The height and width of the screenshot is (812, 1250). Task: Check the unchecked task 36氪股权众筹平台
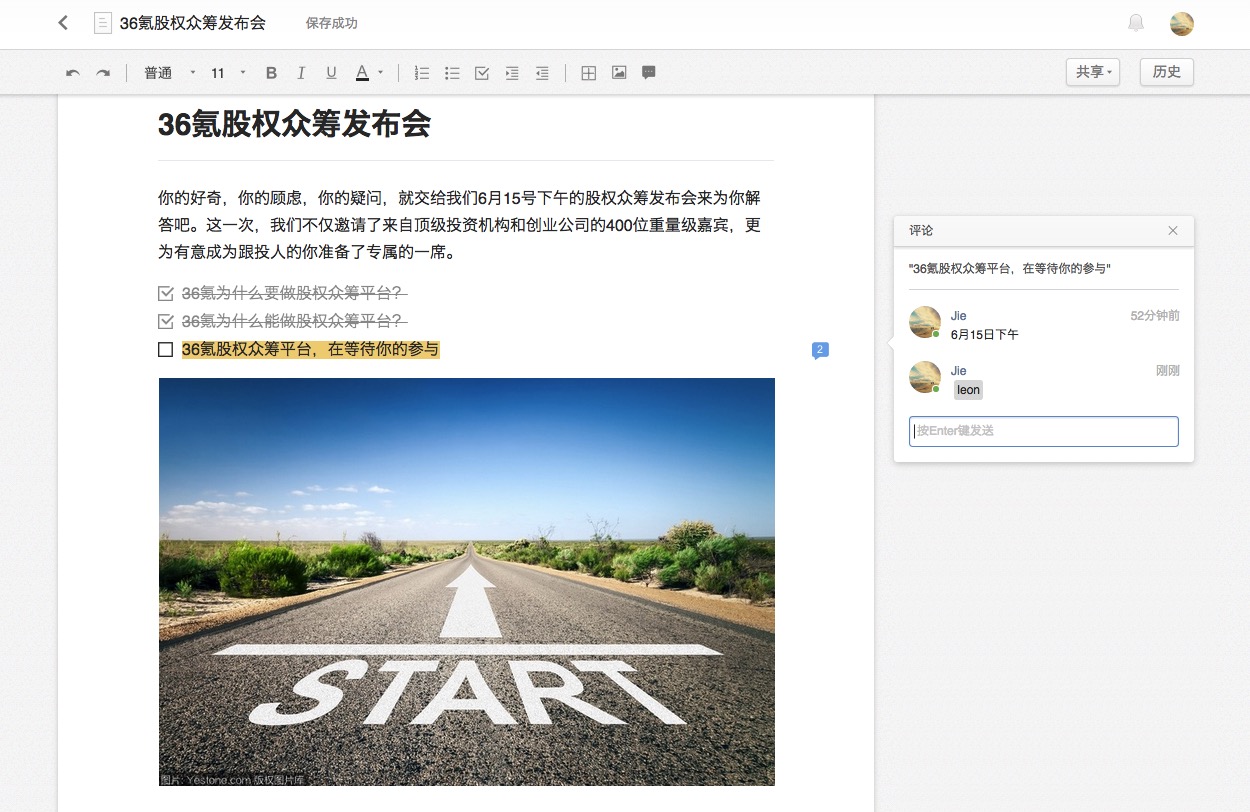tap(166, 350)
